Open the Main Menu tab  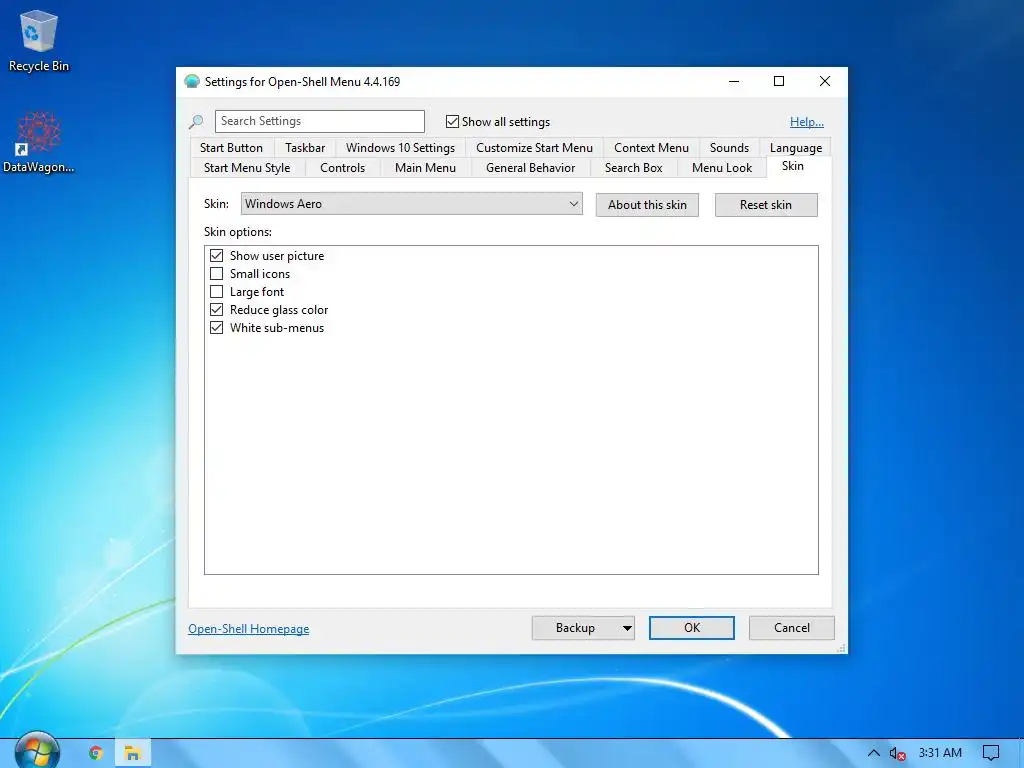(x=425, y=168)
